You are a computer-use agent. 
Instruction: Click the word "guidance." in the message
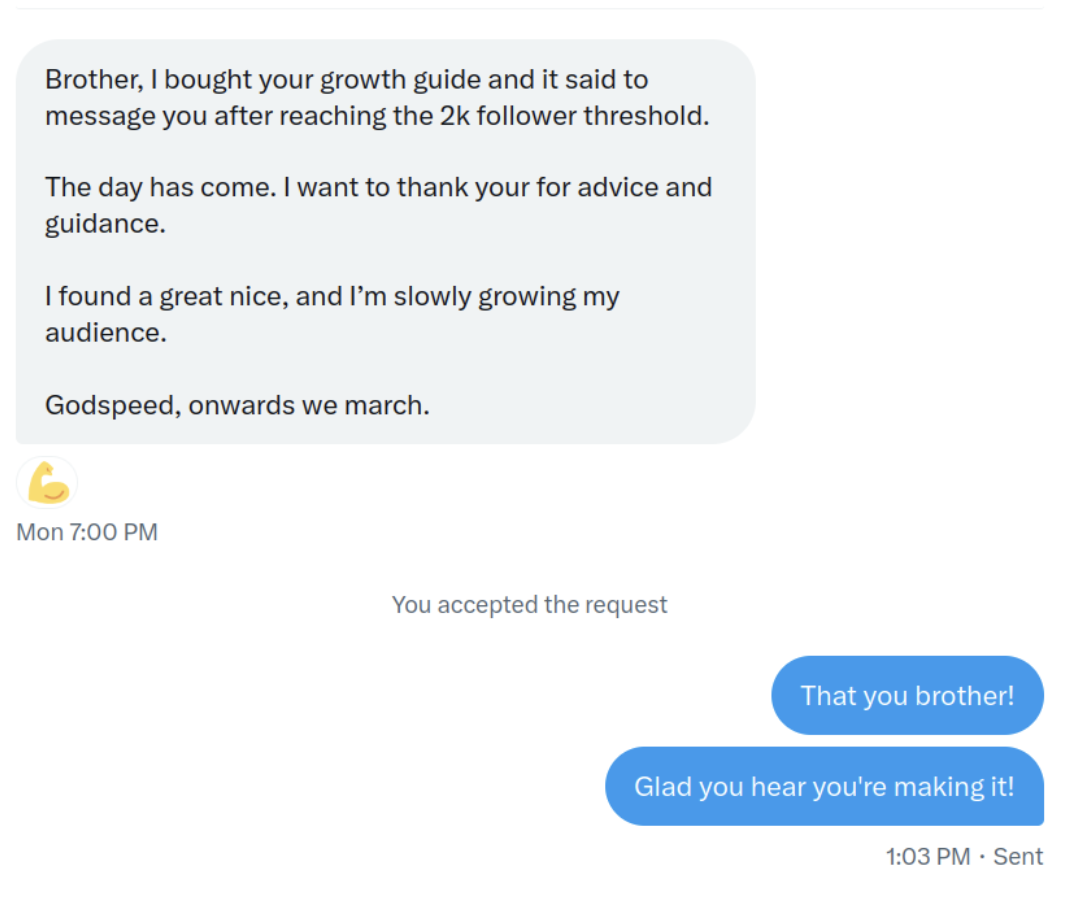click(104, 224)
